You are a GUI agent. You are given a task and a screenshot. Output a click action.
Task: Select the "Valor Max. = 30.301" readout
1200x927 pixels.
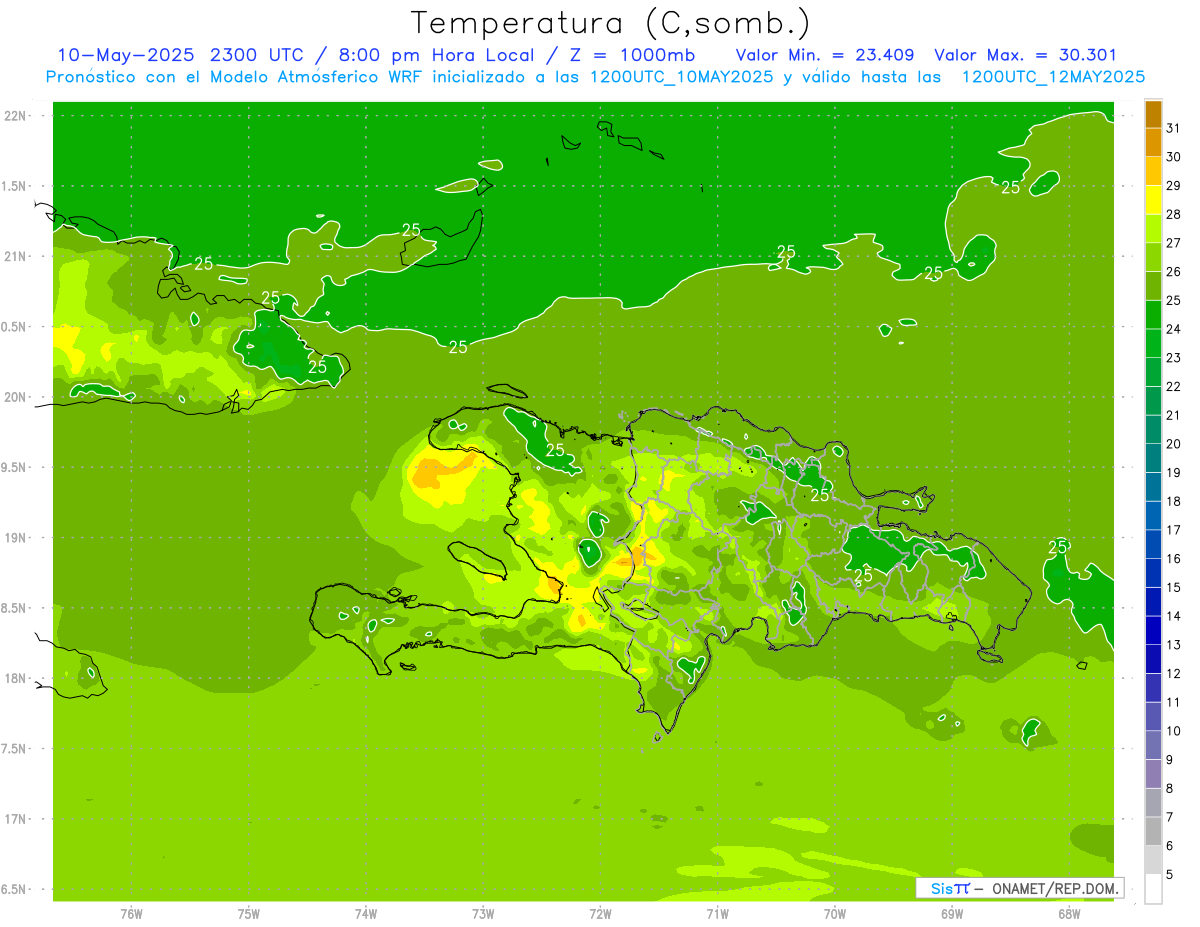[1025, 55]
